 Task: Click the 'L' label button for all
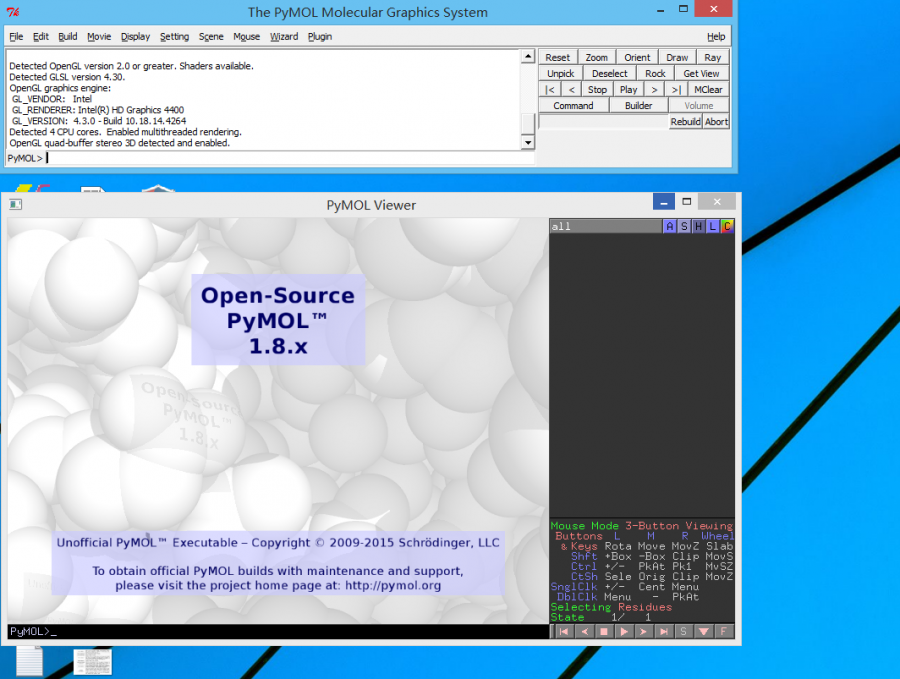point(712,226)
